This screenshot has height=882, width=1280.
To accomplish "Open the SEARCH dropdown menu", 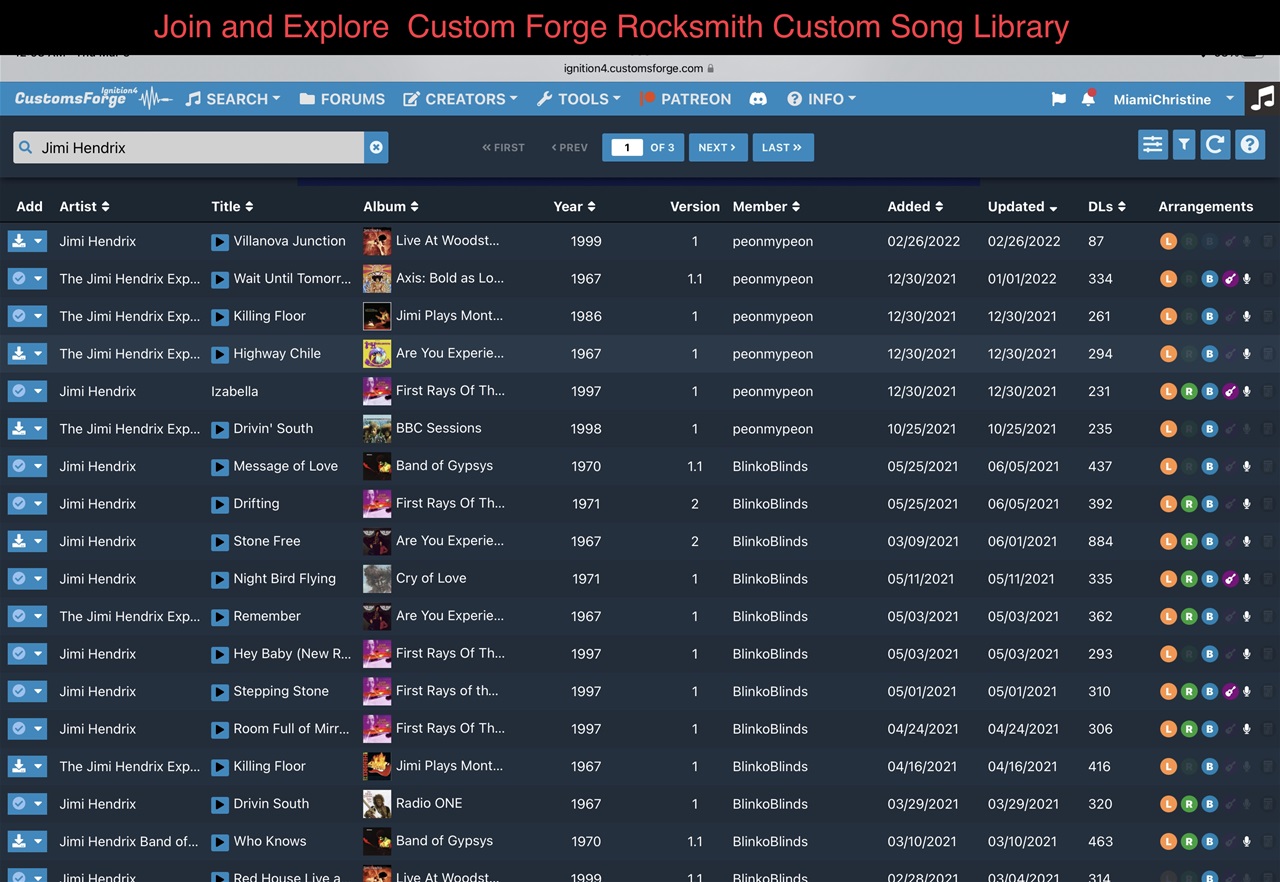I will [x=233, y=99].
